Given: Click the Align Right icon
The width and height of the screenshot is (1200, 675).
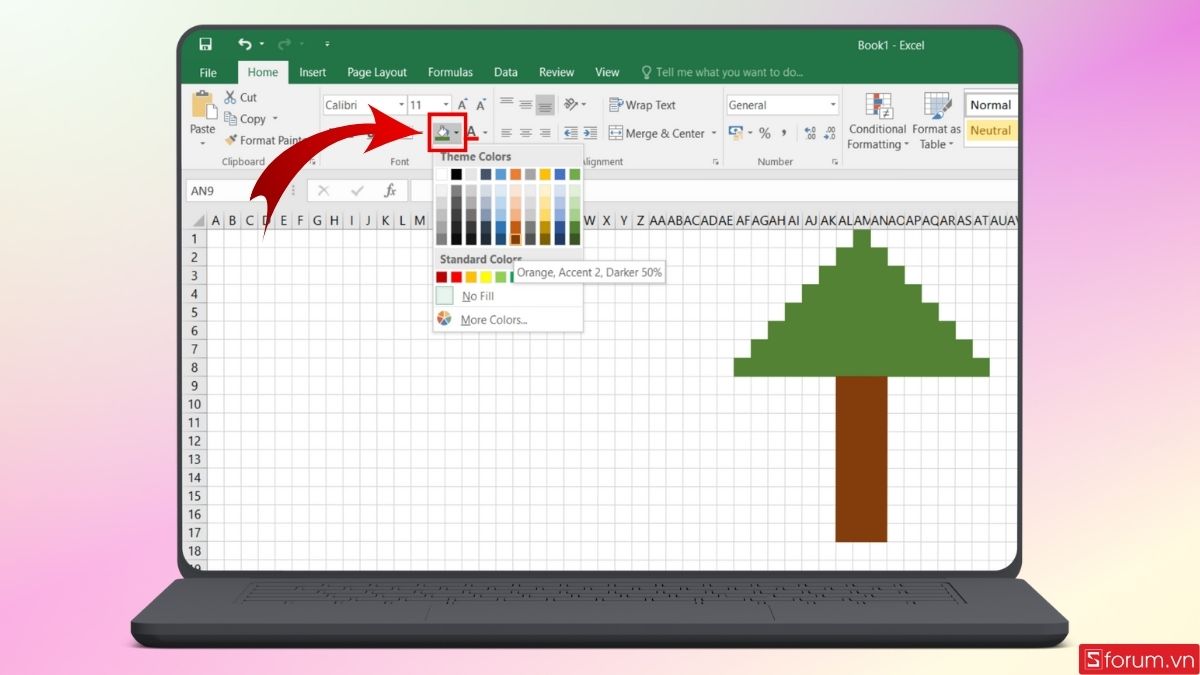Looking at the screenshot, I should pos(545,133).
